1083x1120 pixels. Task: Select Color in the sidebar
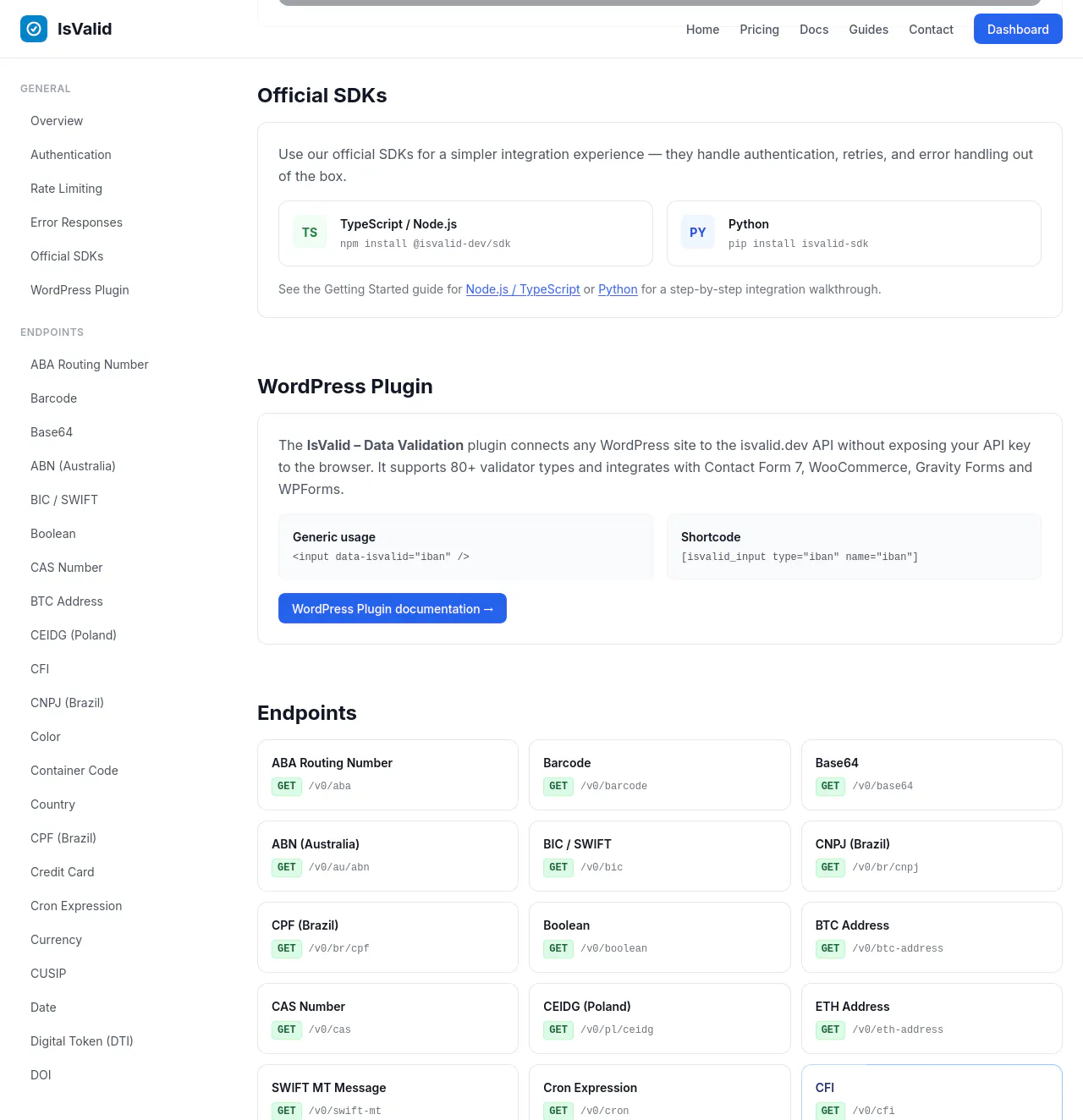click(x=46, y=737)
